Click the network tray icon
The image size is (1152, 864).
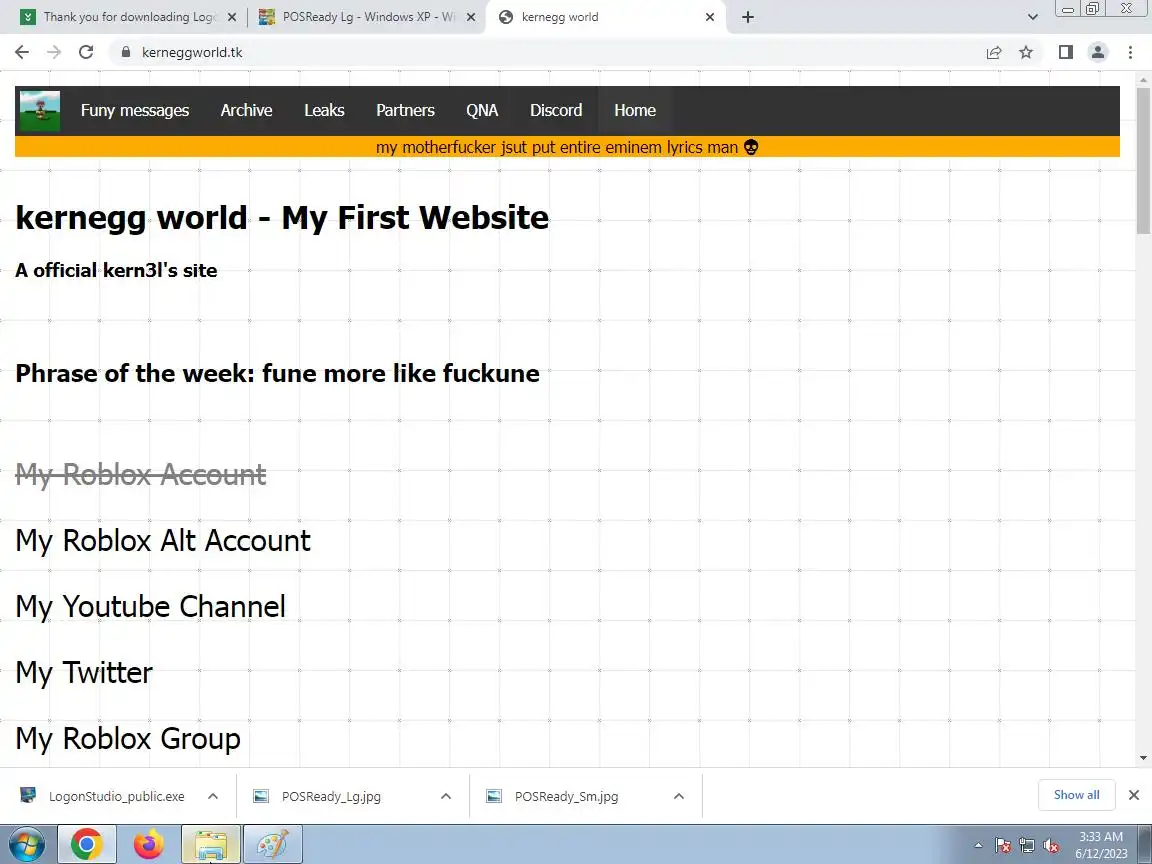(x=1027, y=846)
